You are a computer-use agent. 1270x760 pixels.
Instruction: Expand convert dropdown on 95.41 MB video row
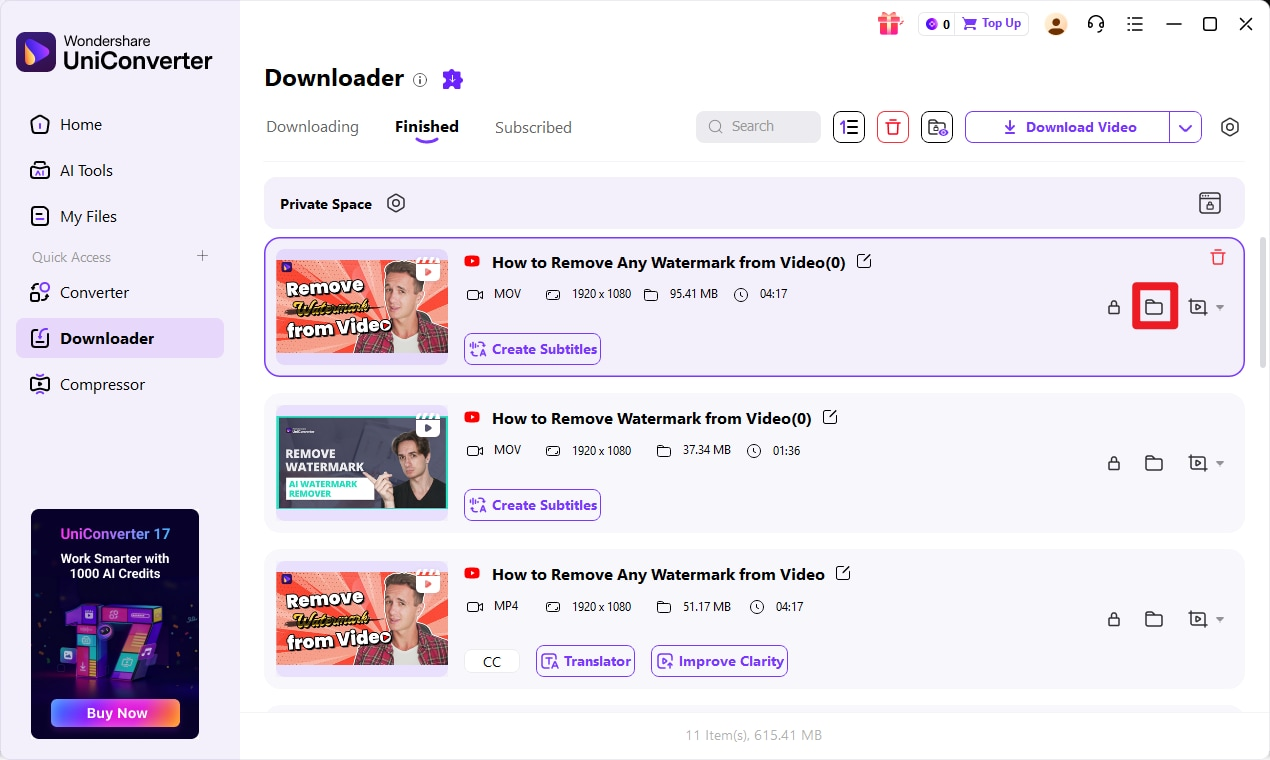pyautogui.click(x=1220, y=308)
